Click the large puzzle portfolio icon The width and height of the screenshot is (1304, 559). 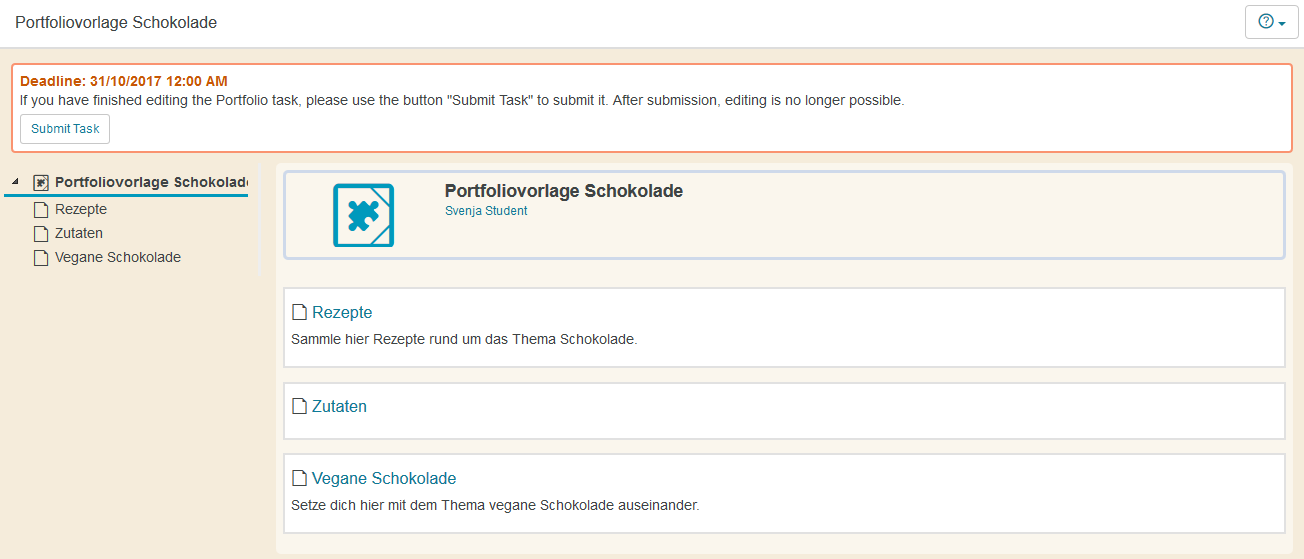(x=363, y=215)
